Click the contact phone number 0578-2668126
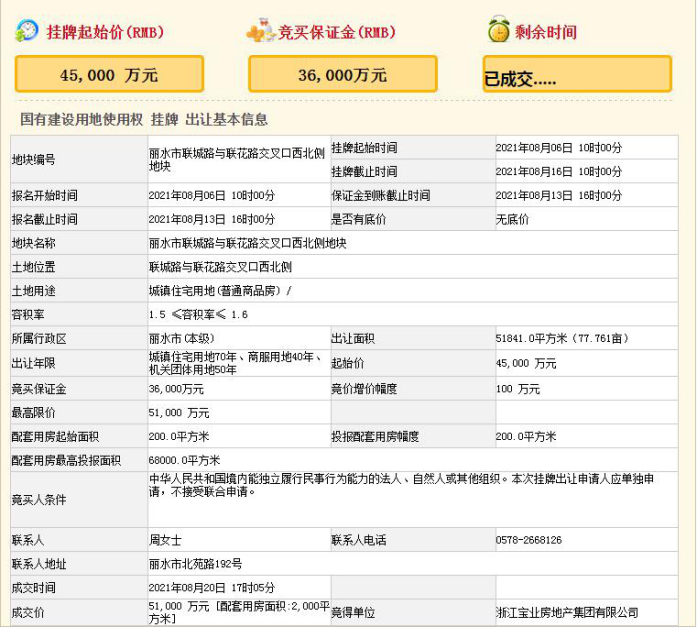This screenshot has height=627, width=698. coord(528,540)
